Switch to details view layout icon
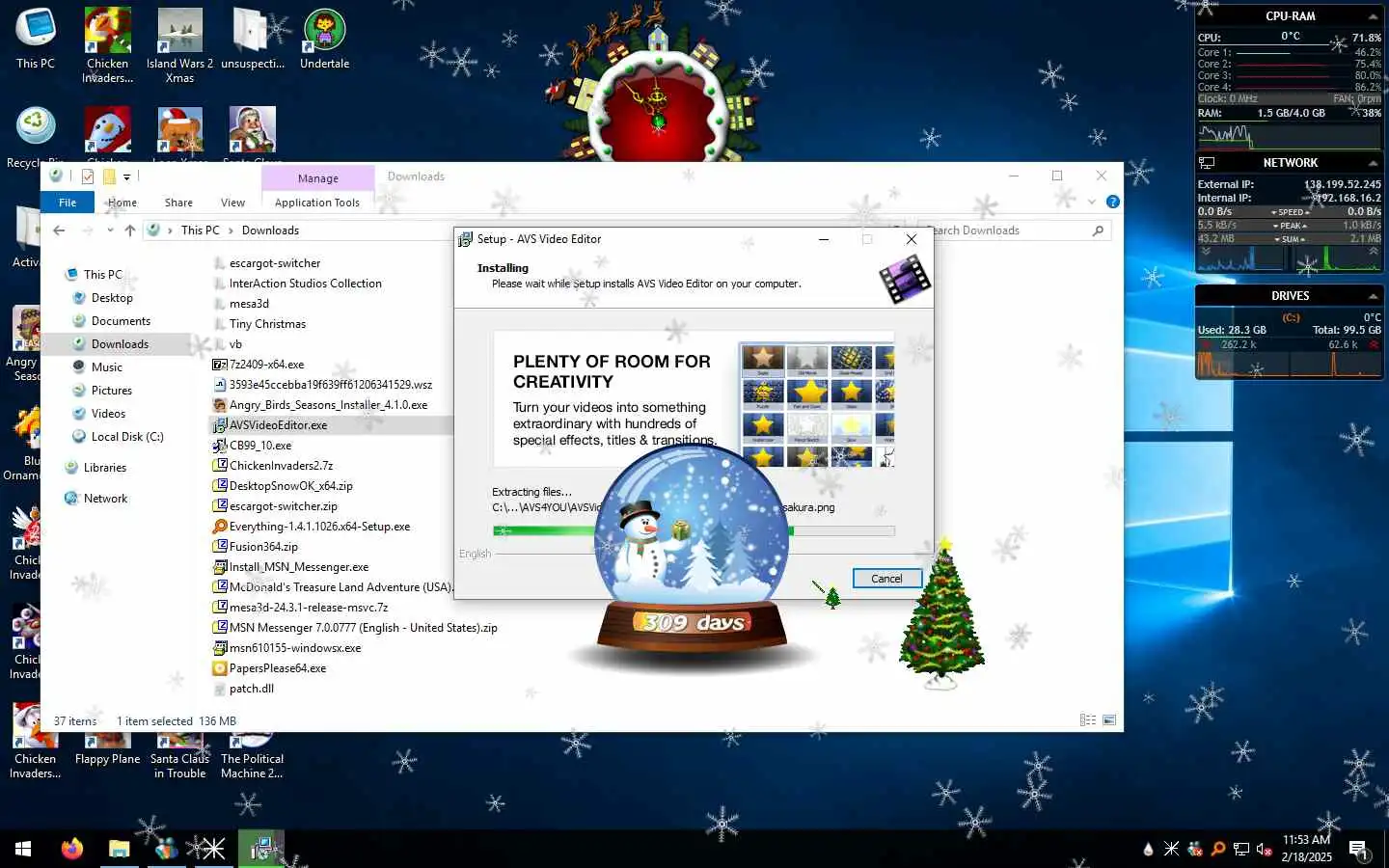1389x868 pixels. tap(1088, 720)
